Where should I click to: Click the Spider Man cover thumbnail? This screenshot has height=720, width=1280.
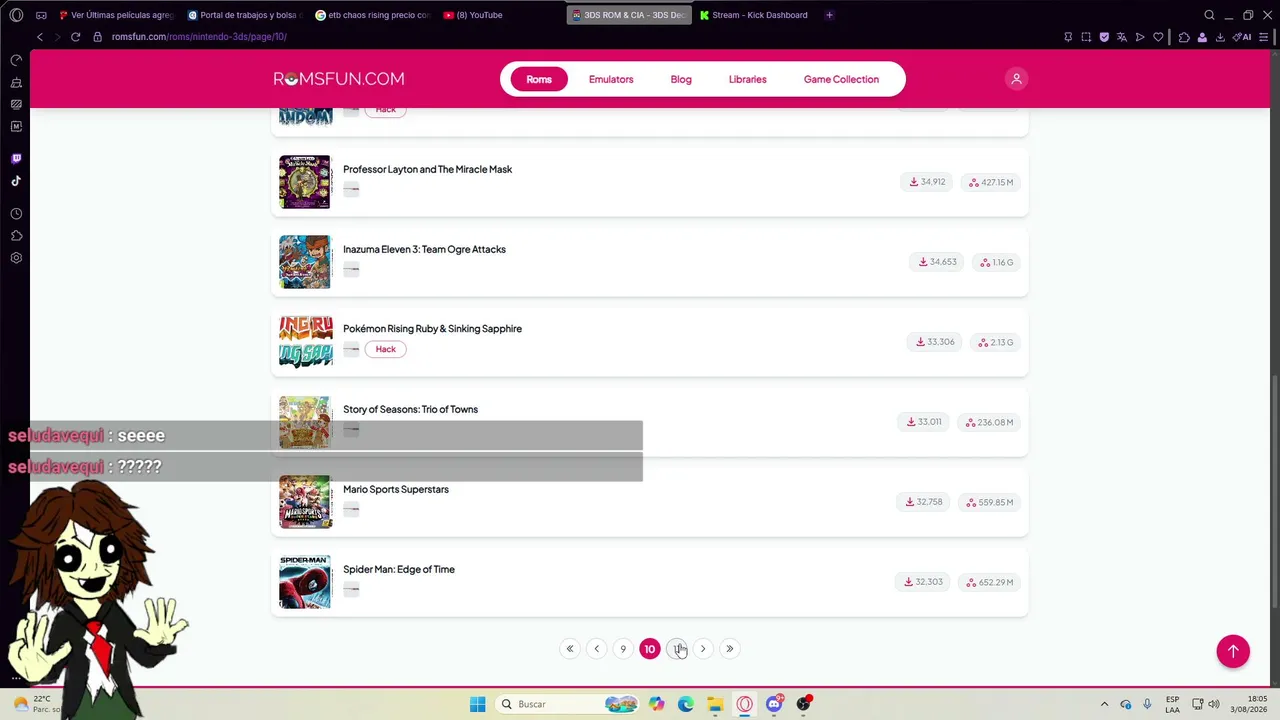305,582
